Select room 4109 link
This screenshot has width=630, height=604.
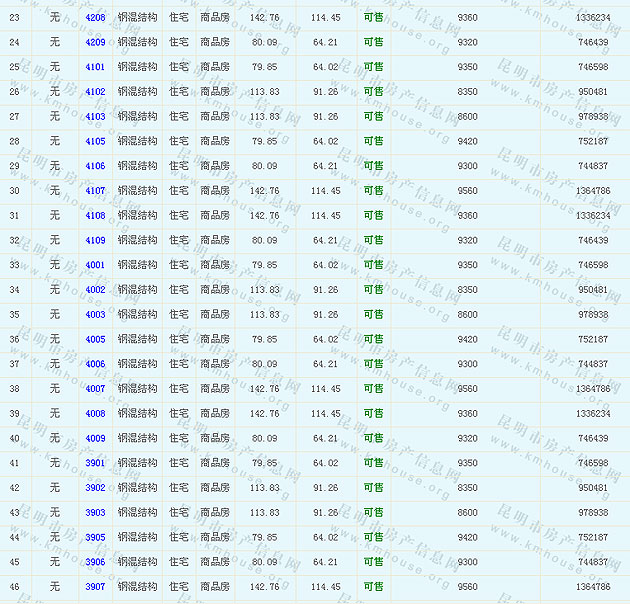(x=95, y=241)
